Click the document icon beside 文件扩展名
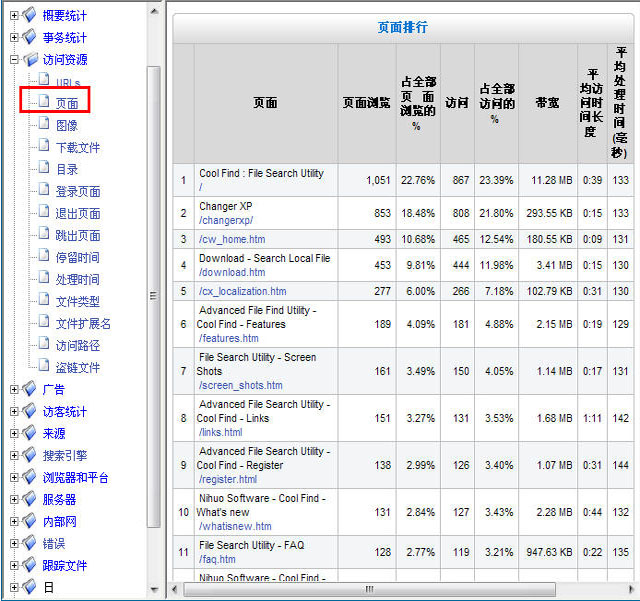The height and width of the screenshot is (601, 640). (x=44, y=321)
